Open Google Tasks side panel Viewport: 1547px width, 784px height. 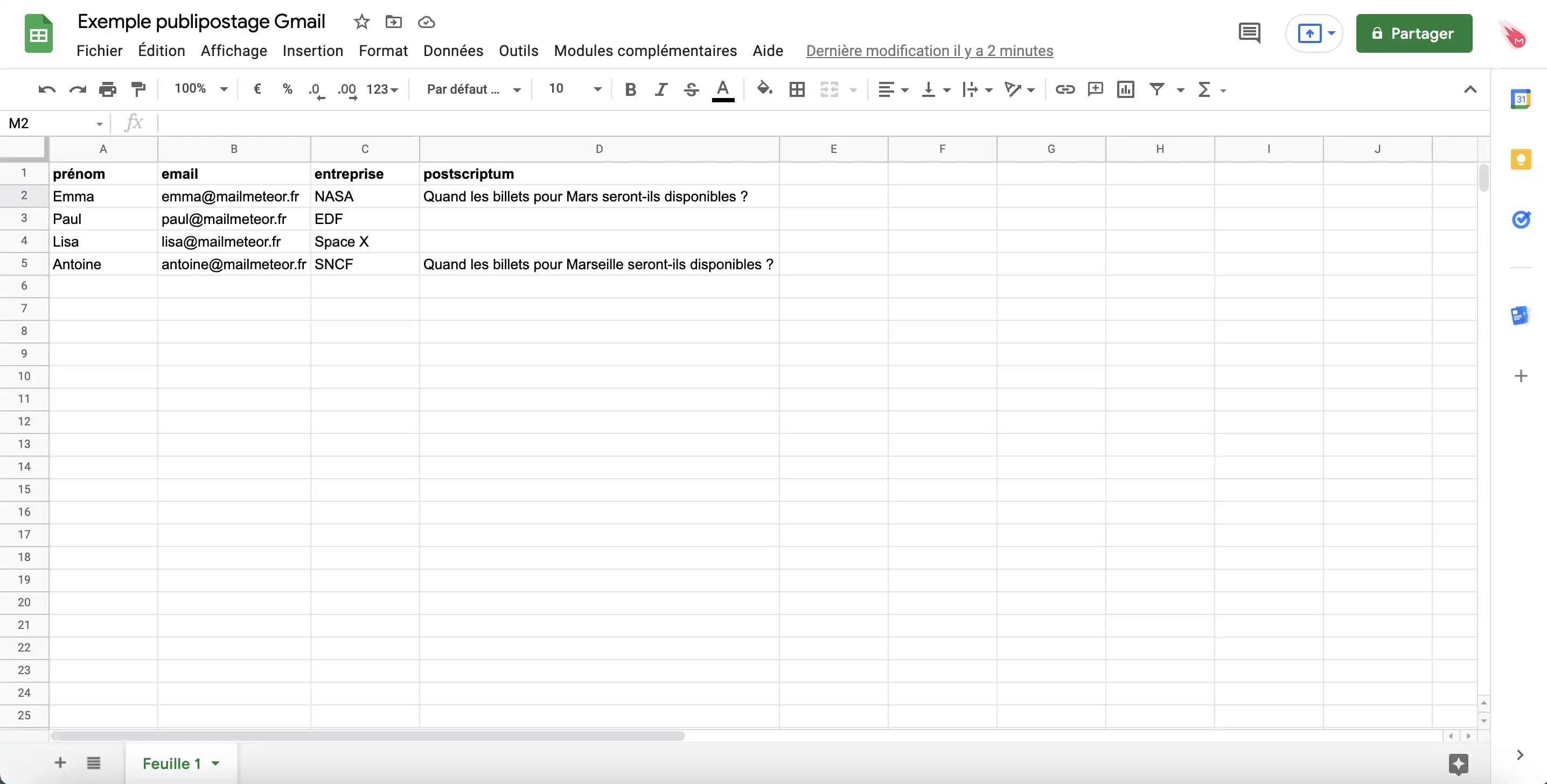click(x=1521, y=220)
